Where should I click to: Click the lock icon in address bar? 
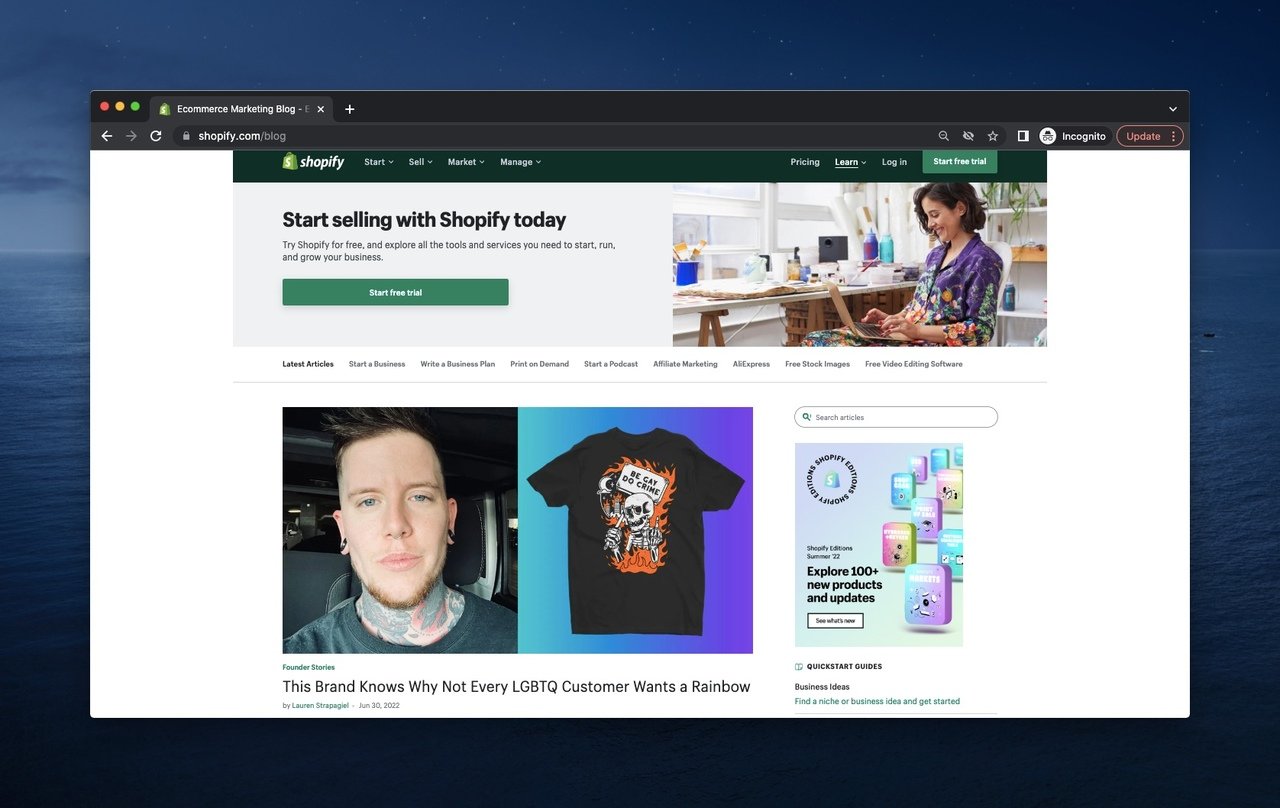tap(186, 136)
